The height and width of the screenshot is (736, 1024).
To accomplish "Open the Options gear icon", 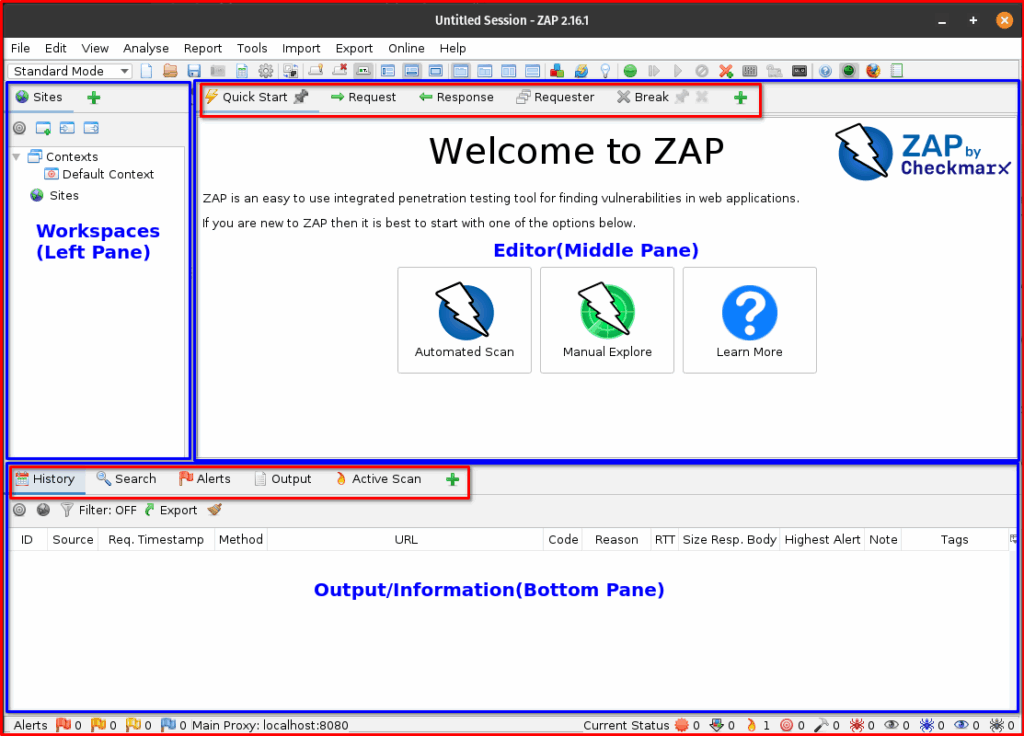I will click(265, 71).
